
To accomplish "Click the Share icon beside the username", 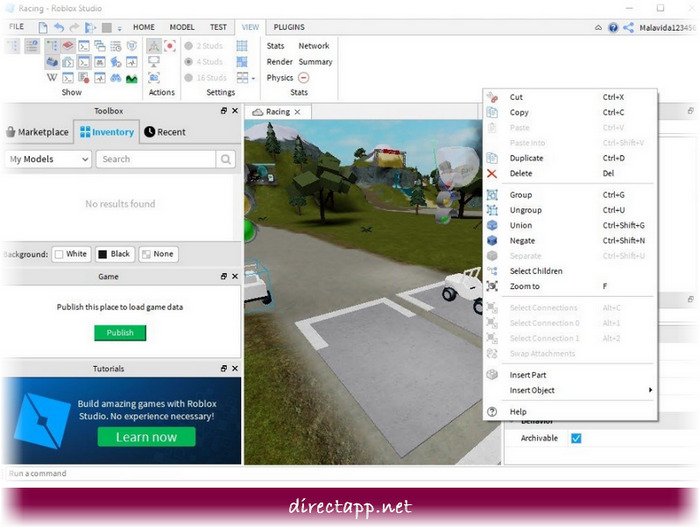I will click(x=629, y=28).
